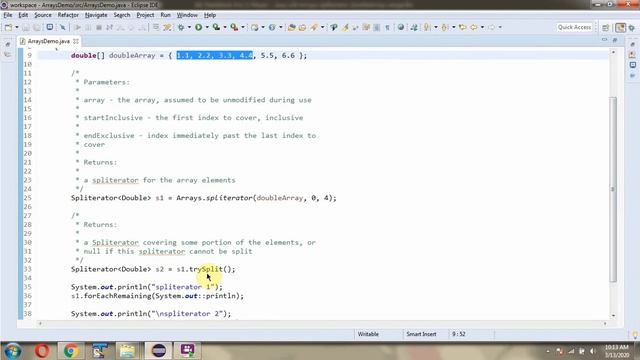
Task: Click the vertical scrollbar down arrow
Action: tap(613, 316)
